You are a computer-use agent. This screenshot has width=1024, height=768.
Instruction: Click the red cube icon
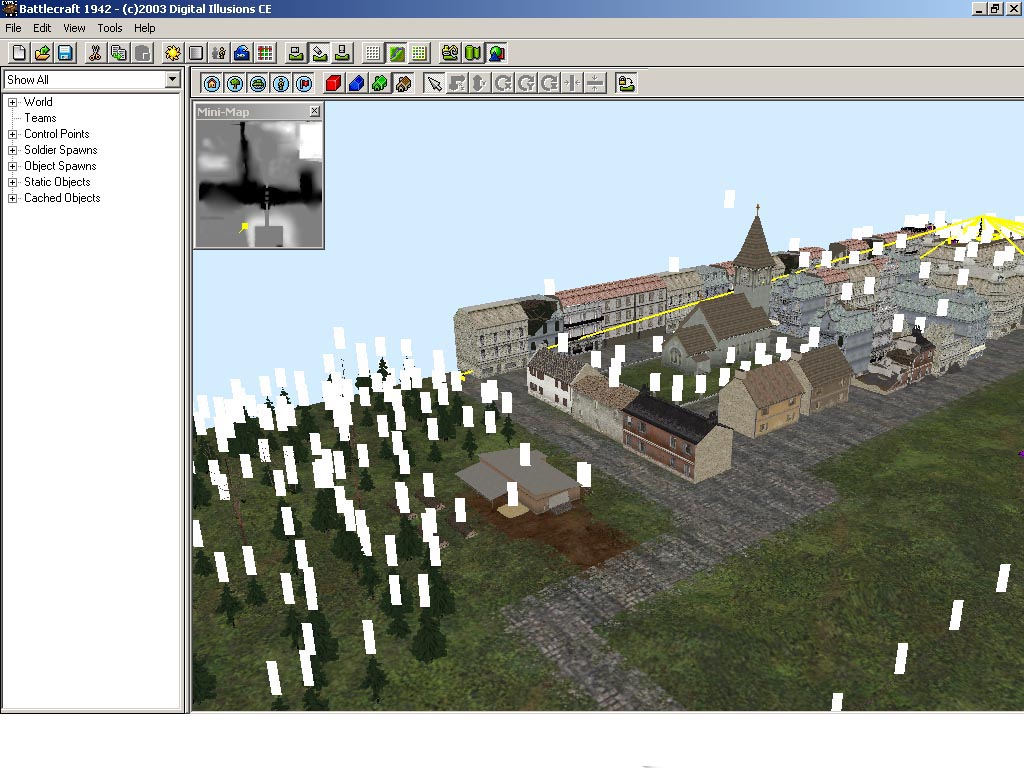coord(334,84)
